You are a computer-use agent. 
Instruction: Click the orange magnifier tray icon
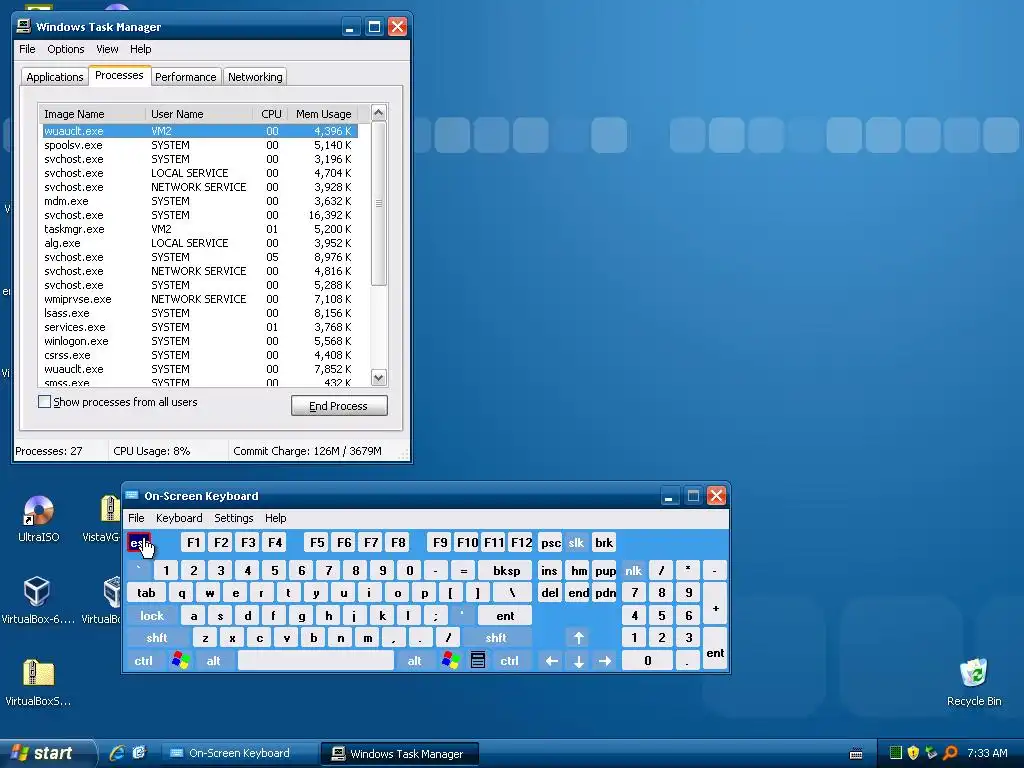click(x=950, y=753)
